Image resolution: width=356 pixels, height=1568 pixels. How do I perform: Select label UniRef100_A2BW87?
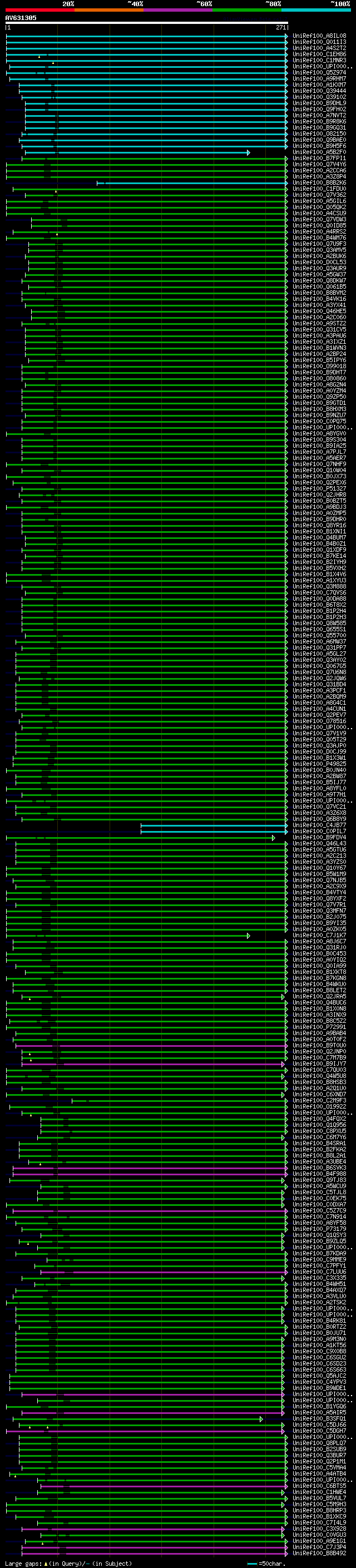click(319, 776)
